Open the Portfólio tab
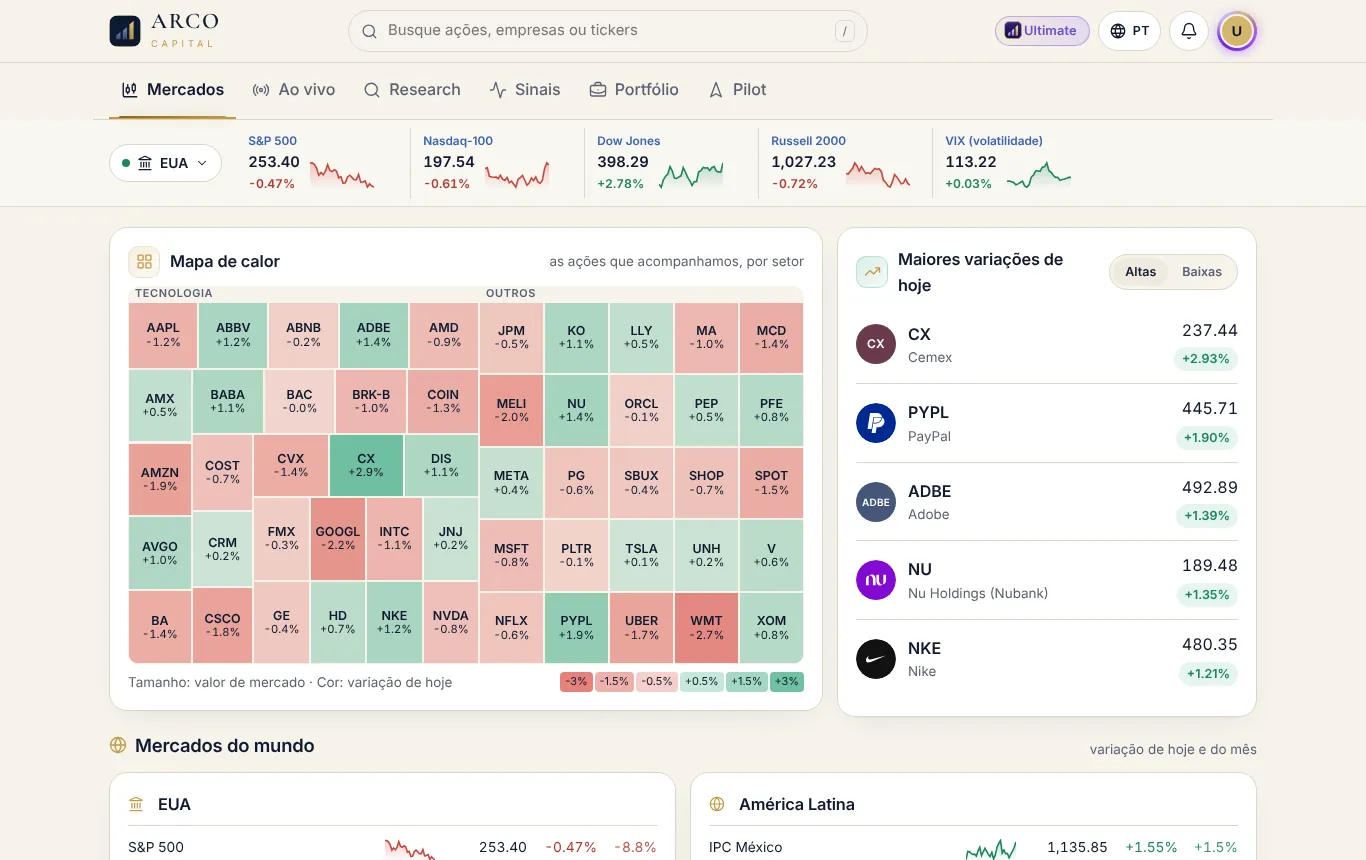The image size is (1366, 860). click(634, 89)
